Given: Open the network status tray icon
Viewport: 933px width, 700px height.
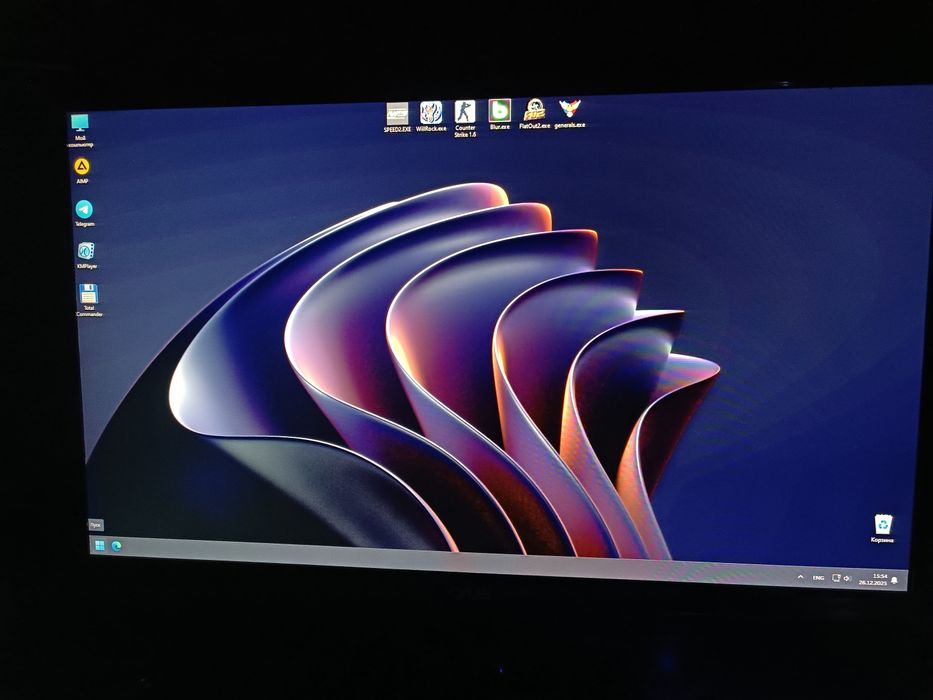Looking at the screenshot, I should click(836, 578).
